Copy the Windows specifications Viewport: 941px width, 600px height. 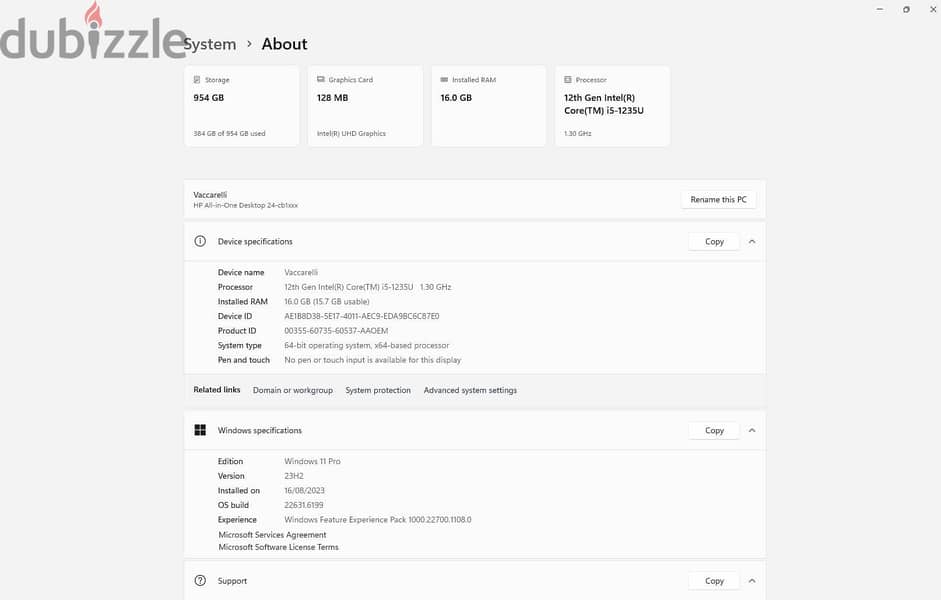pos(714,430)
